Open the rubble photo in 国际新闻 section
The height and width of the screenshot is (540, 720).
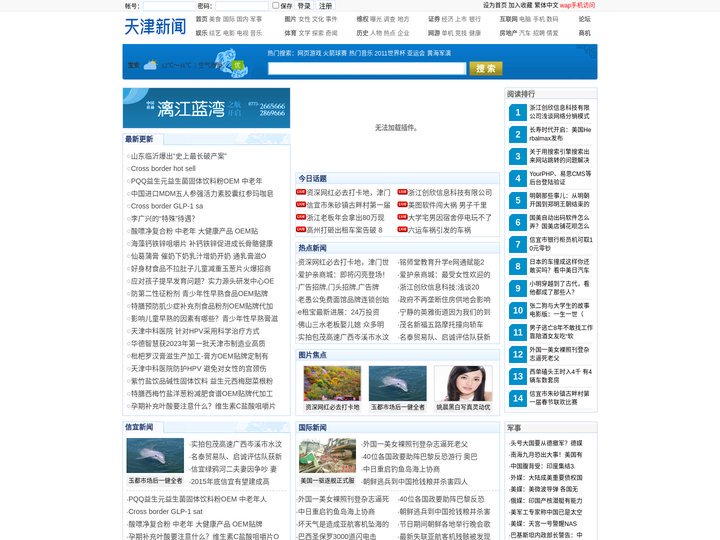click(327, 455)
